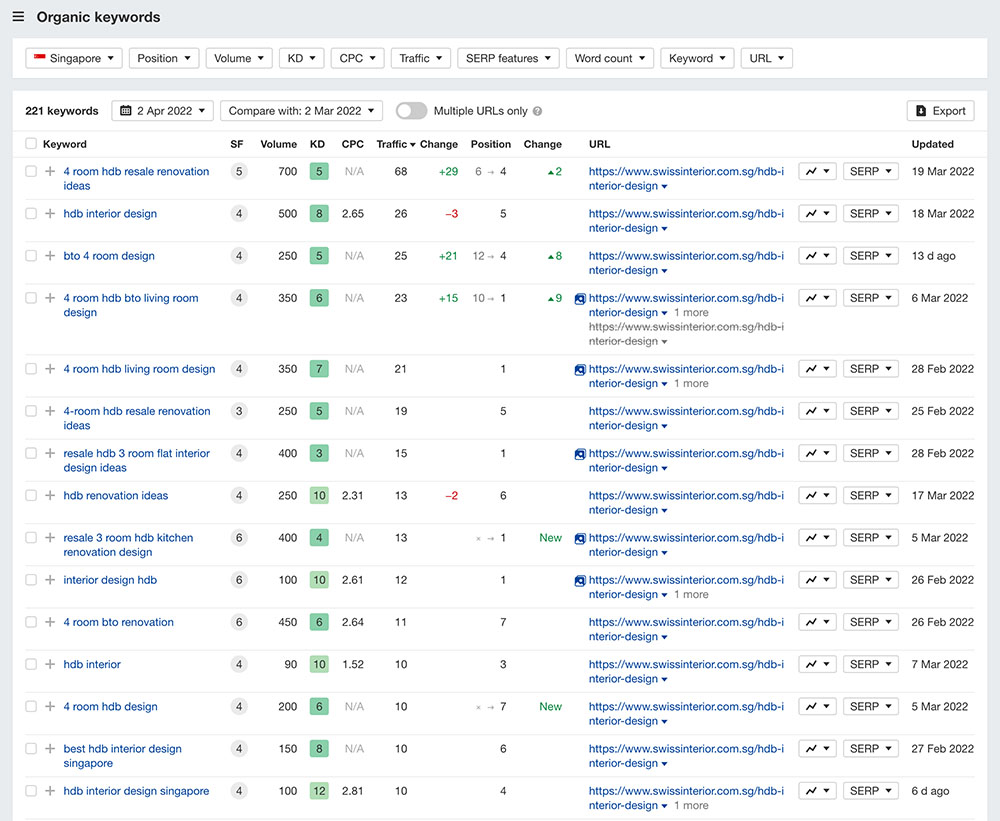The image size is (1000, 821).
Task: Open chart button for 'interior design hdb' row
Action: [x=817, y=580]
